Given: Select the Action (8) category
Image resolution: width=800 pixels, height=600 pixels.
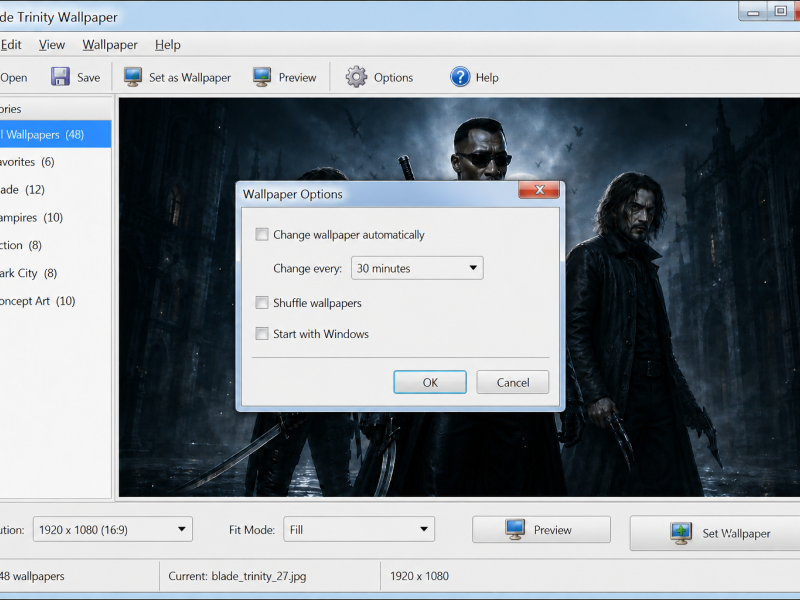Looking at the screenshot, I should [x=55, y=245].
